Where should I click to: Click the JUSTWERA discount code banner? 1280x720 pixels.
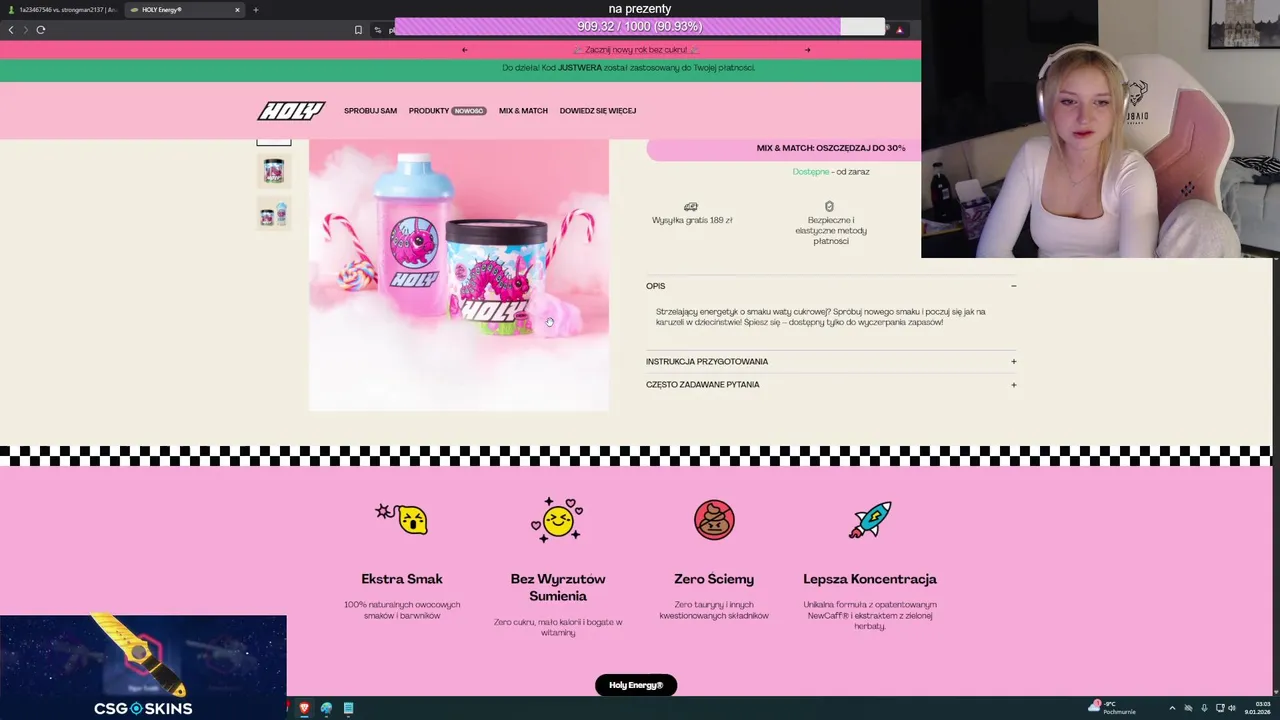click(460, 68)
